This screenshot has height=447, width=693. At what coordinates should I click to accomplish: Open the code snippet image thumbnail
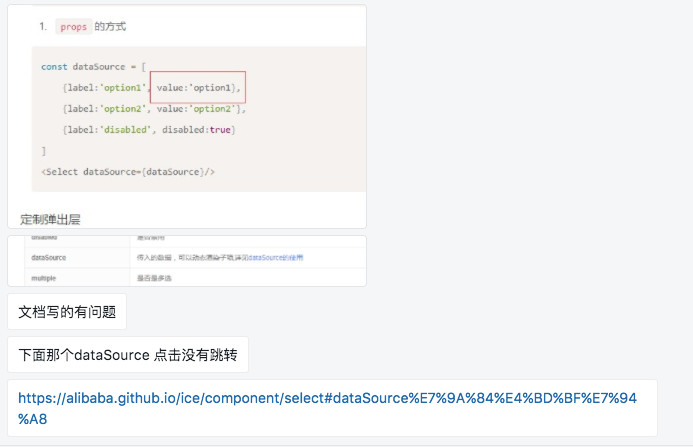(187, 116)
